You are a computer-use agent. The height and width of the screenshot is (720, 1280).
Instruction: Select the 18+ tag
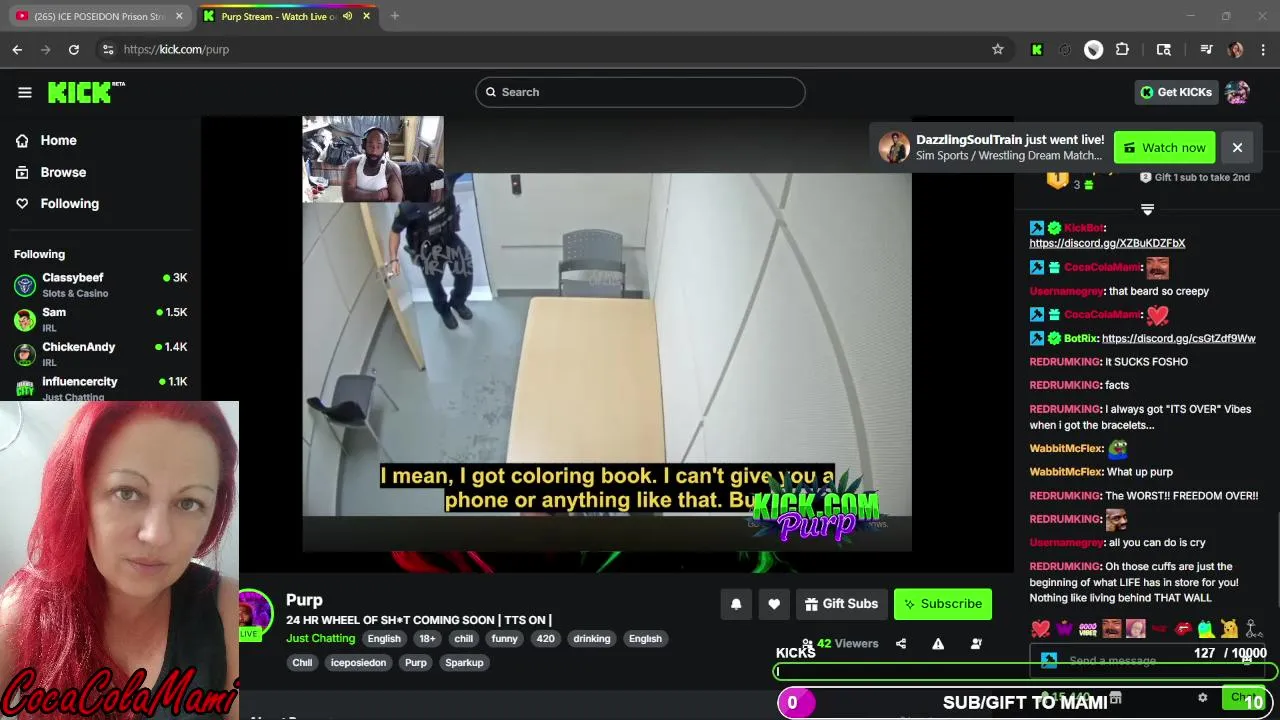click(x=427, y=639)
